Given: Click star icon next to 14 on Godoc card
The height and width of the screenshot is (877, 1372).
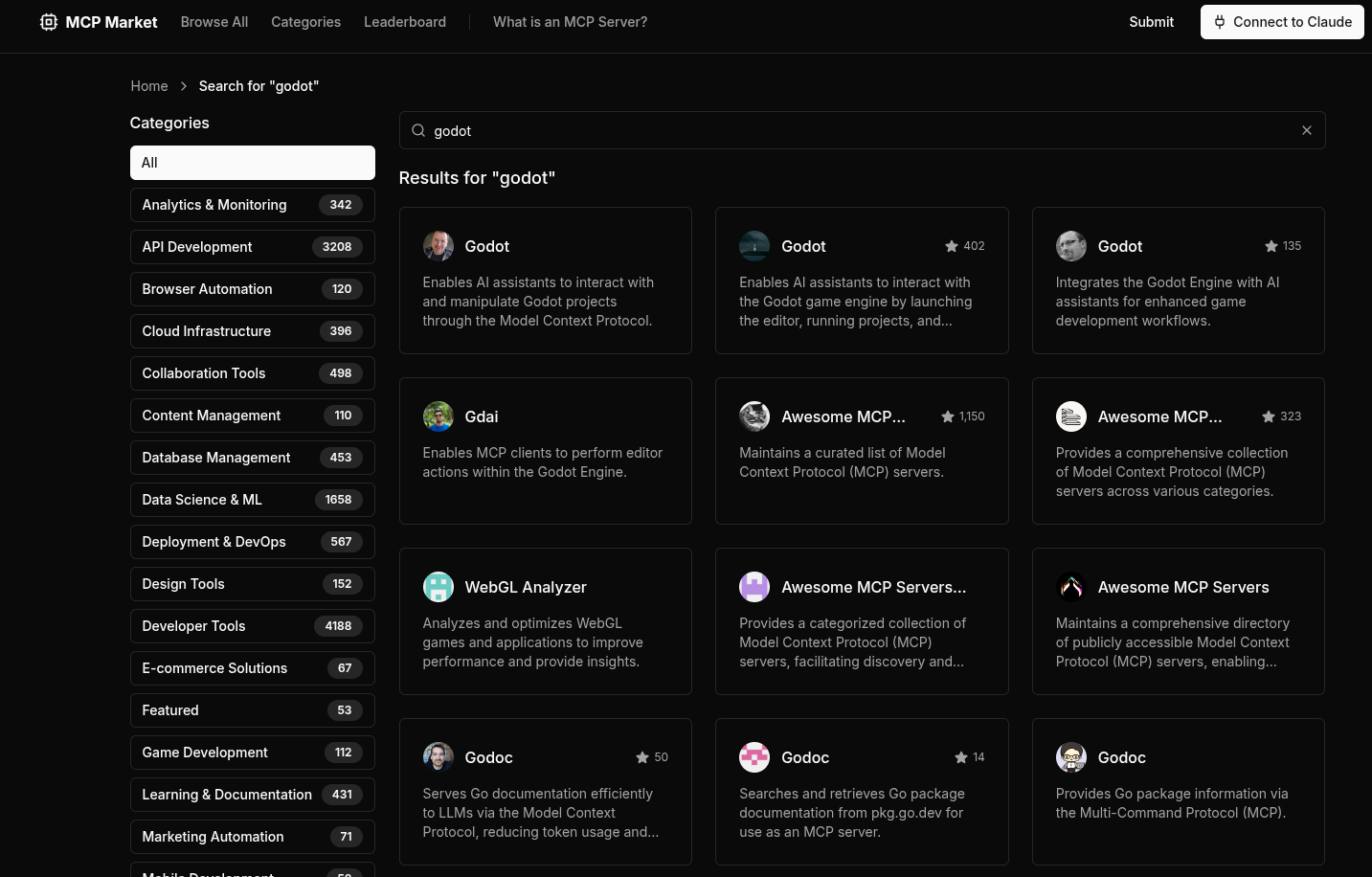Looking at the screenshot, I should click(x=961, y=757).
